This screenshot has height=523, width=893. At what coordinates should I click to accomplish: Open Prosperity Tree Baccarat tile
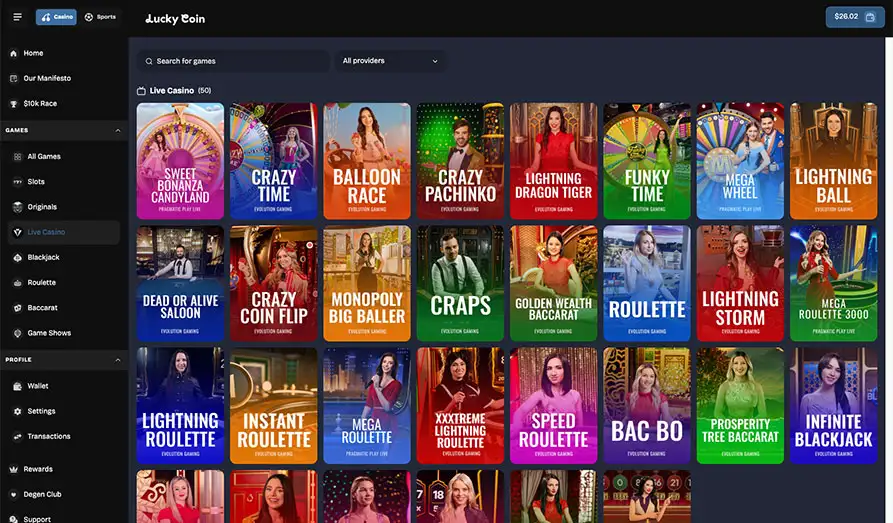[740, 406]
